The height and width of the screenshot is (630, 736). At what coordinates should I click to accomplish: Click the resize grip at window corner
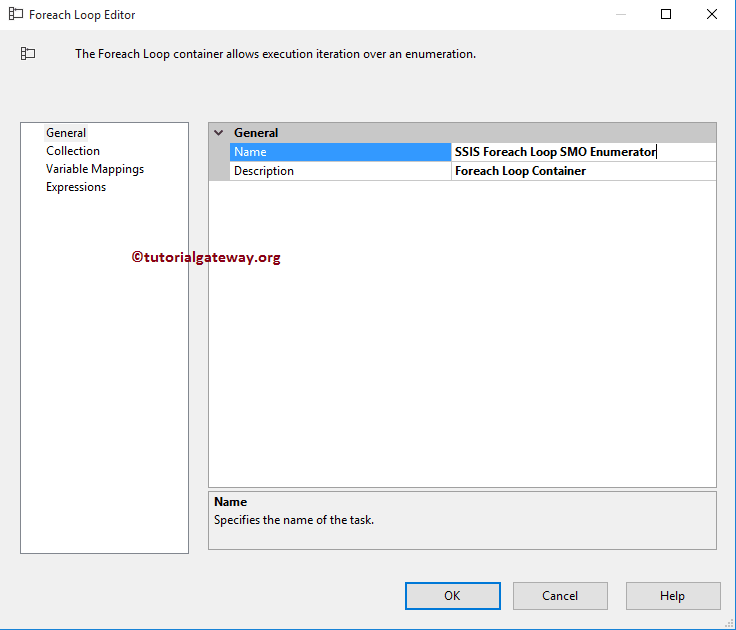[x=729, y=623]
